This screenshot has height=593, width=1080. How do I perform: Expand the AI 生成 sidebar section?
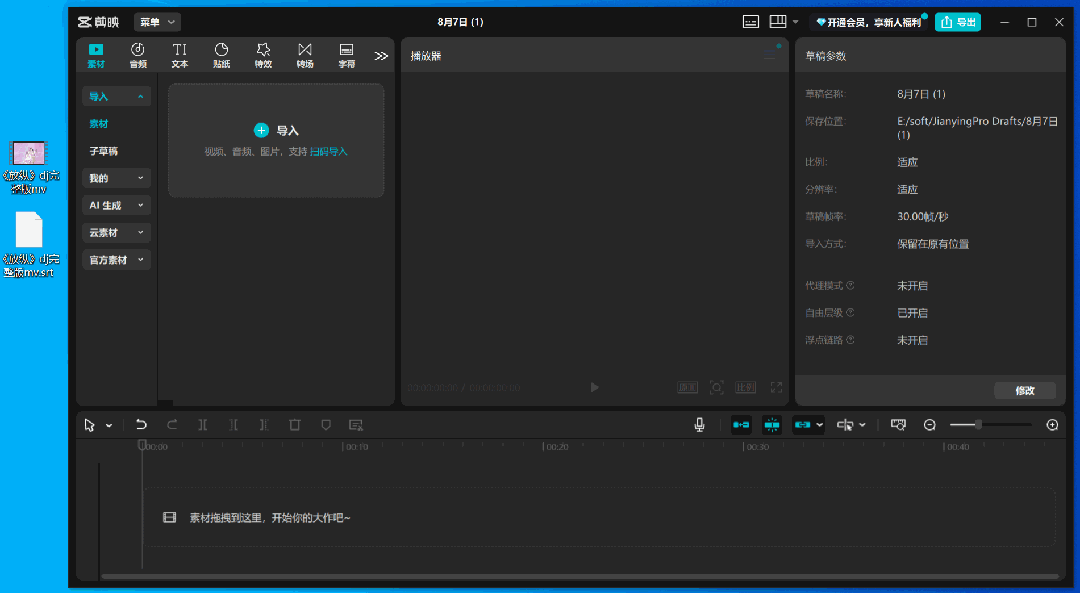pyautogui.click(x=116, y=205)
